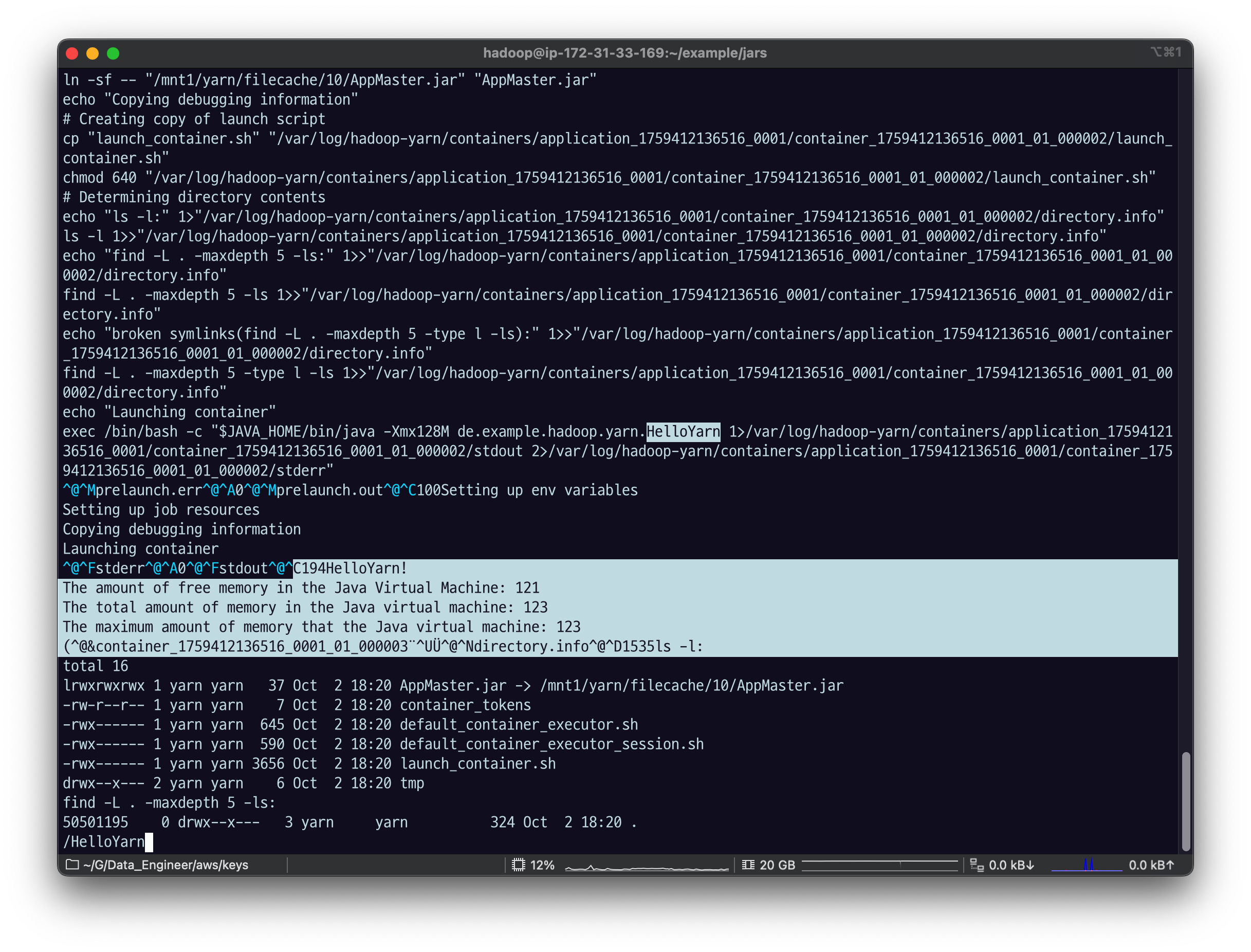Click the window title hadoop@ip-172-31-33-169
Viewport: 1251px width, 952px height.
click(624, 53)
